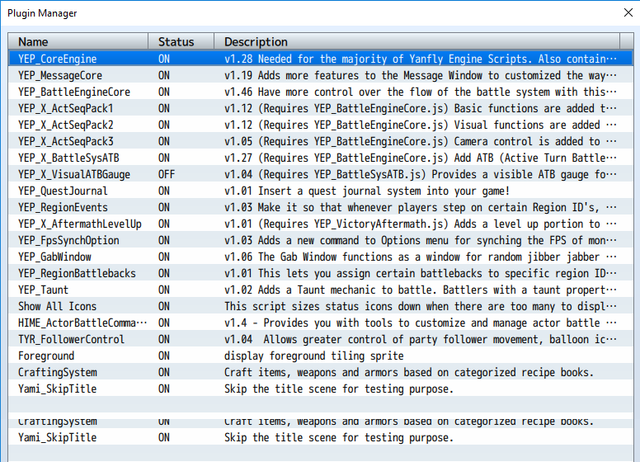640x462 pixels.
Task: Select the YEP_MessageCore plugin name
Action: 60,76
